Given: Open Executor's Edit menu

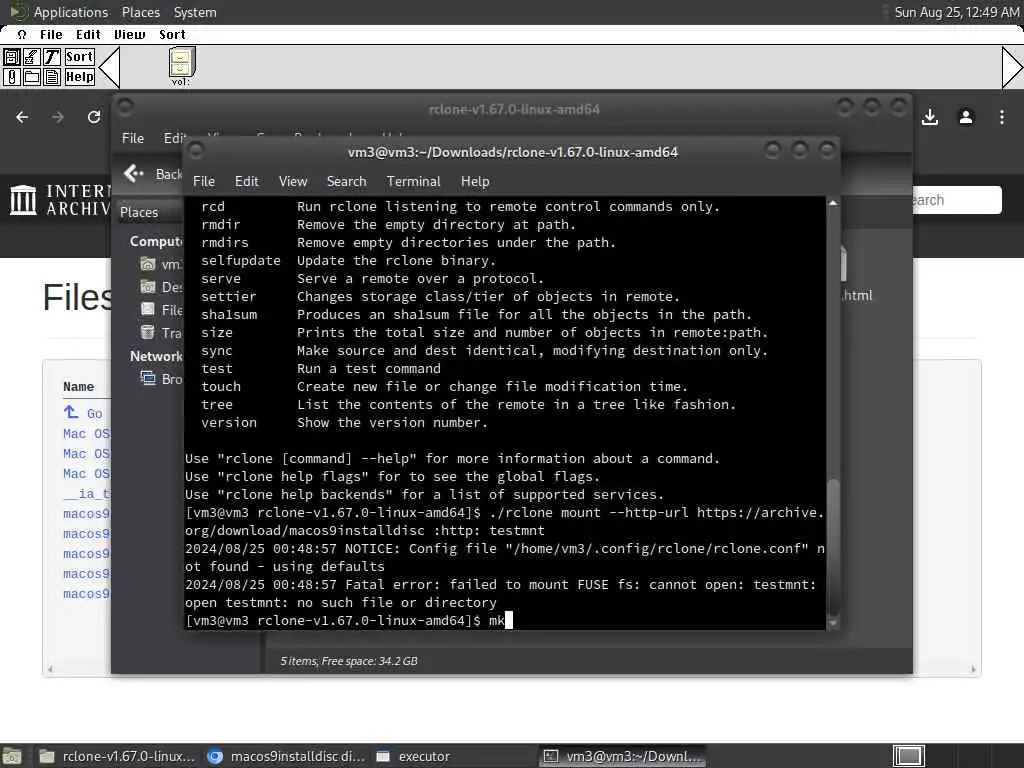Looking at the screenshot, I should 88,35.
